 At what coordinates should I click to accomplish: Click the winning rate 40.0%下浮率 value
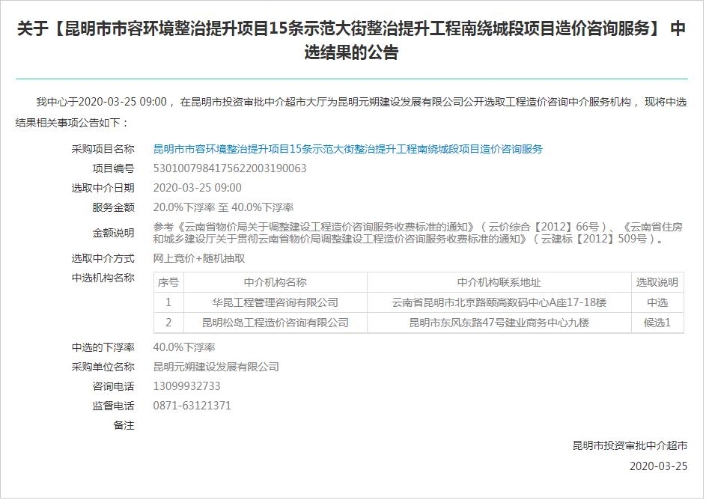(183, 347)
